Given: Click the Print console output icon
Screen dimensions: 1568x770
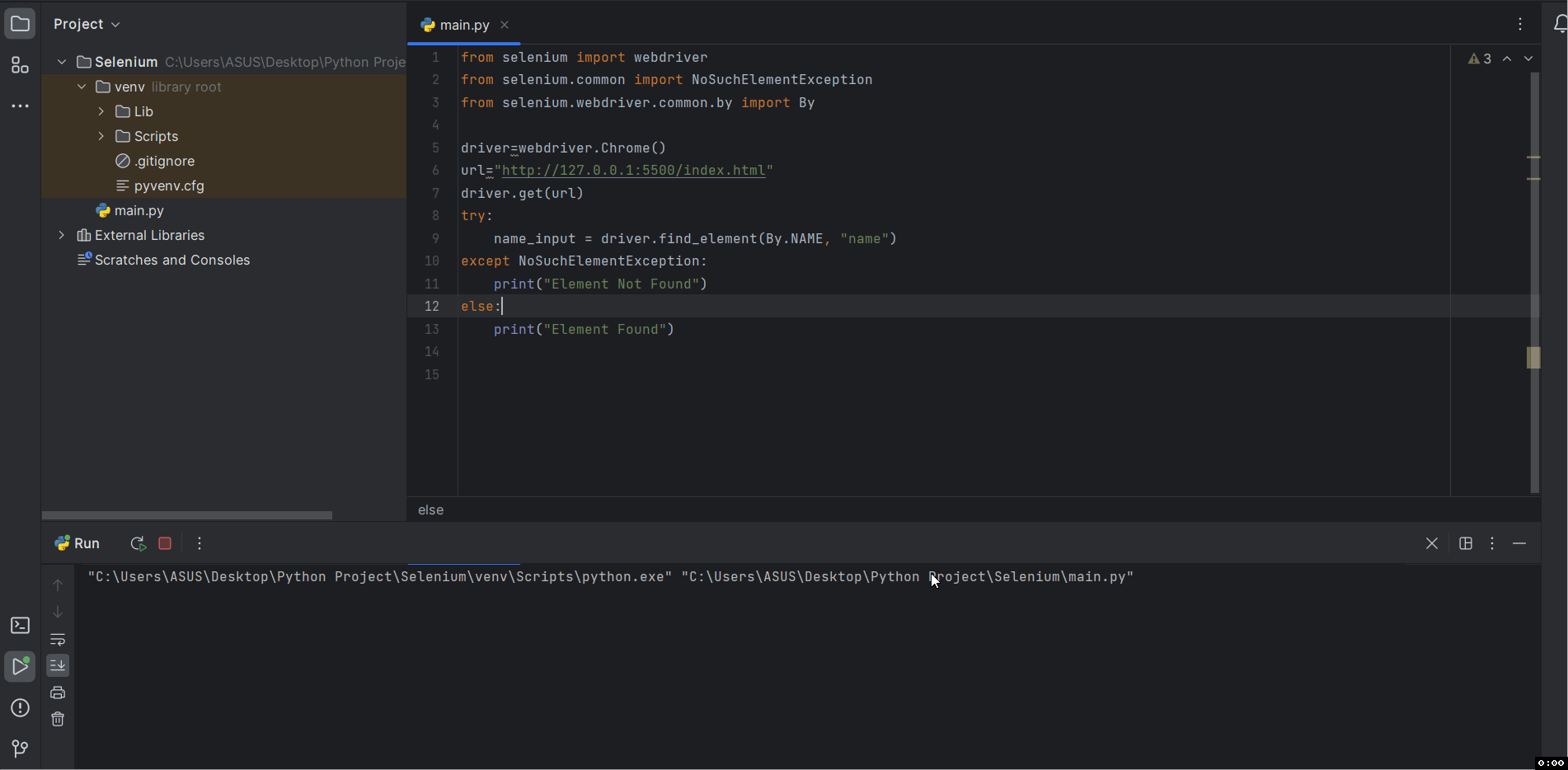Looking at the screenshot, I should pyautogui.click(x=58, y=693).
